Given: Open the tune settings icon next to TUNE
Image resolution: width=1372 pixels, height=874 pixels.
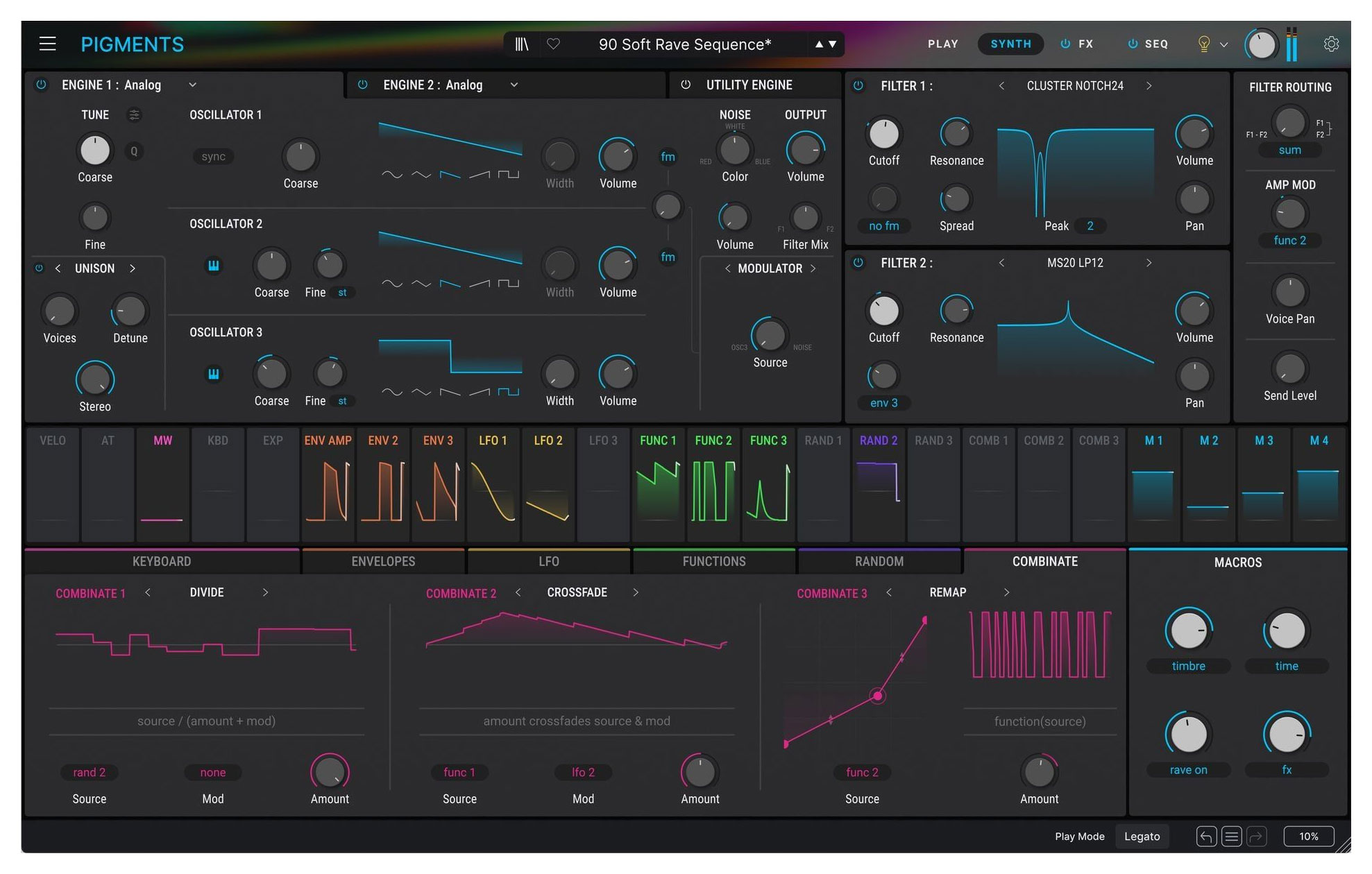Looking at the screenshot, I should coord(134,115).
